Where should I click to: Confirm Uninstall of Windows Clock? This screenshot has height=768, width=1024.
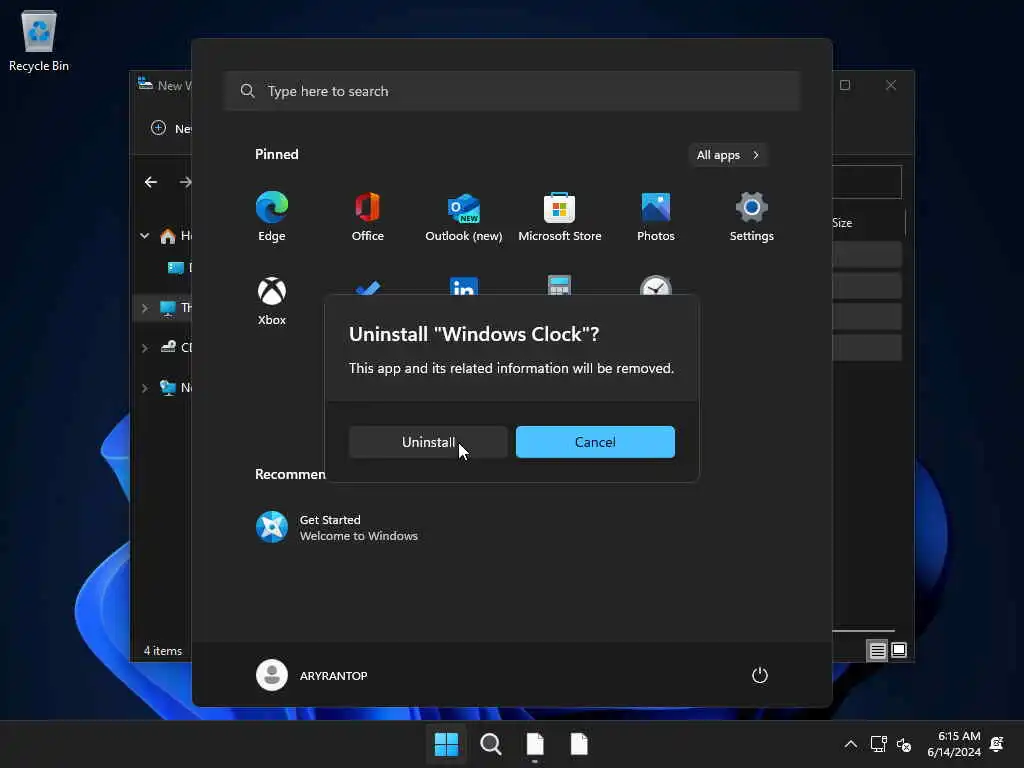428,442
